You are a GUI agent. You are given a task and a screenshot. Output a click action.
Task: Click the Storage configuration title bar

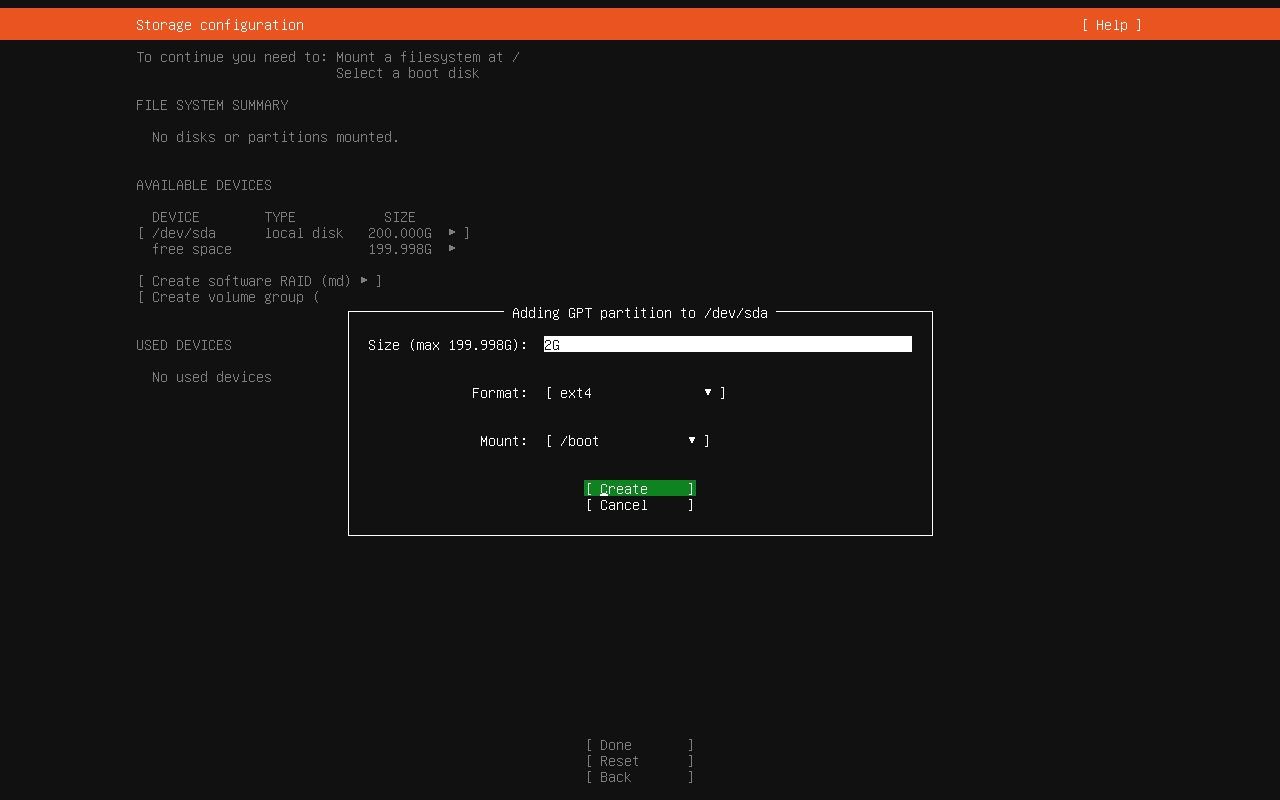(219, 24)
